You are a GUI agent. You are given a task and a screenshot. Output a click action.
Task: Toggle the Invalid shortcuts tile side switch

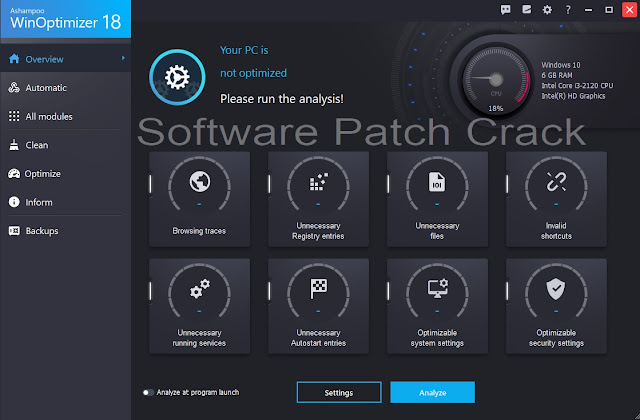coord(507,184)
